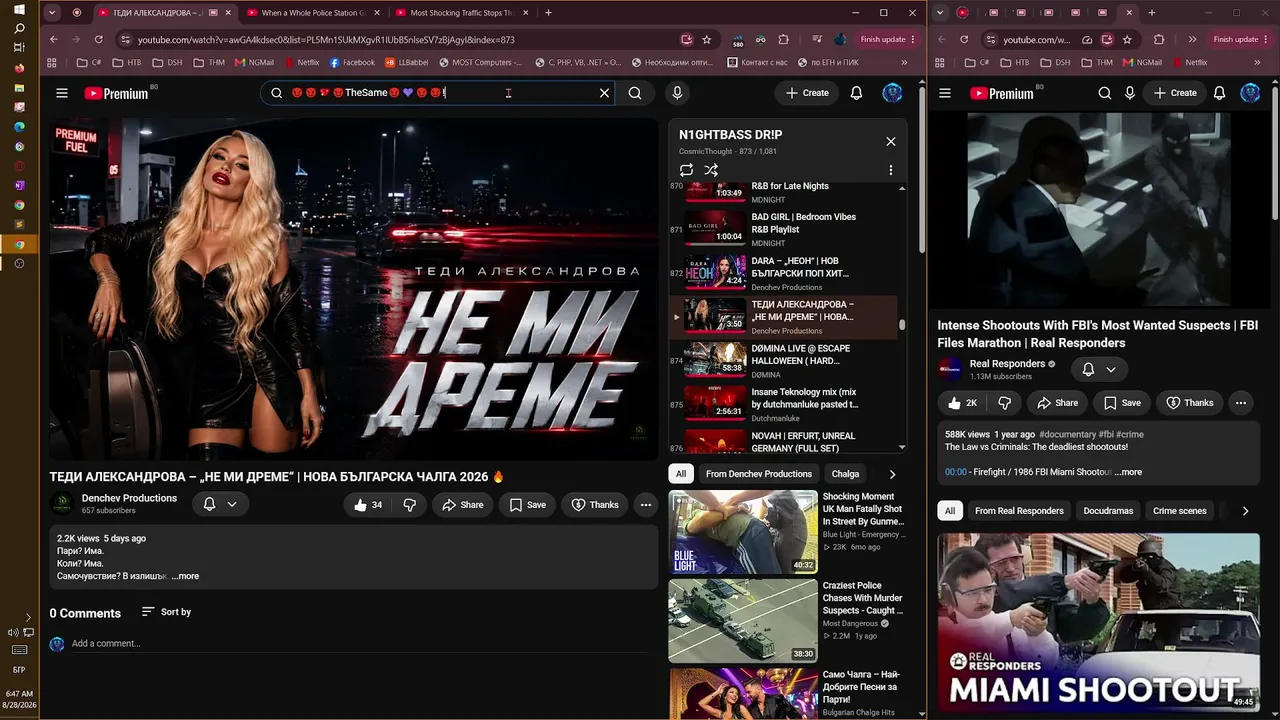Show hidden bookmarks in left browser
Screen dimensions: 1280x720
click(x=904, y=62)
